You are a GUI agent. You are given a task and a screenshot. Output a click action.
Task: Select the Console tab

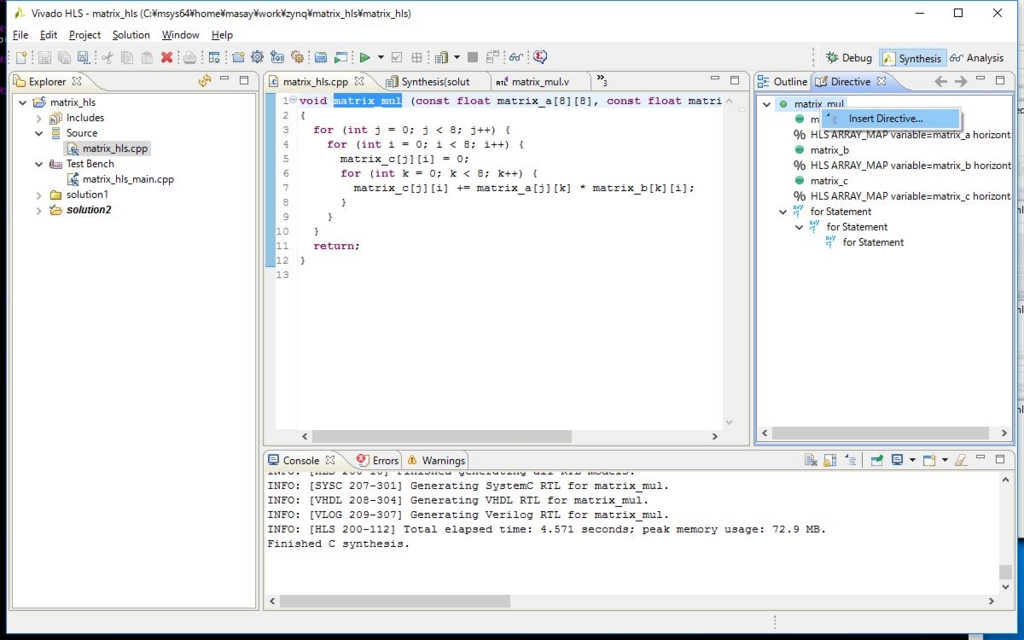[x=301, y=460]
